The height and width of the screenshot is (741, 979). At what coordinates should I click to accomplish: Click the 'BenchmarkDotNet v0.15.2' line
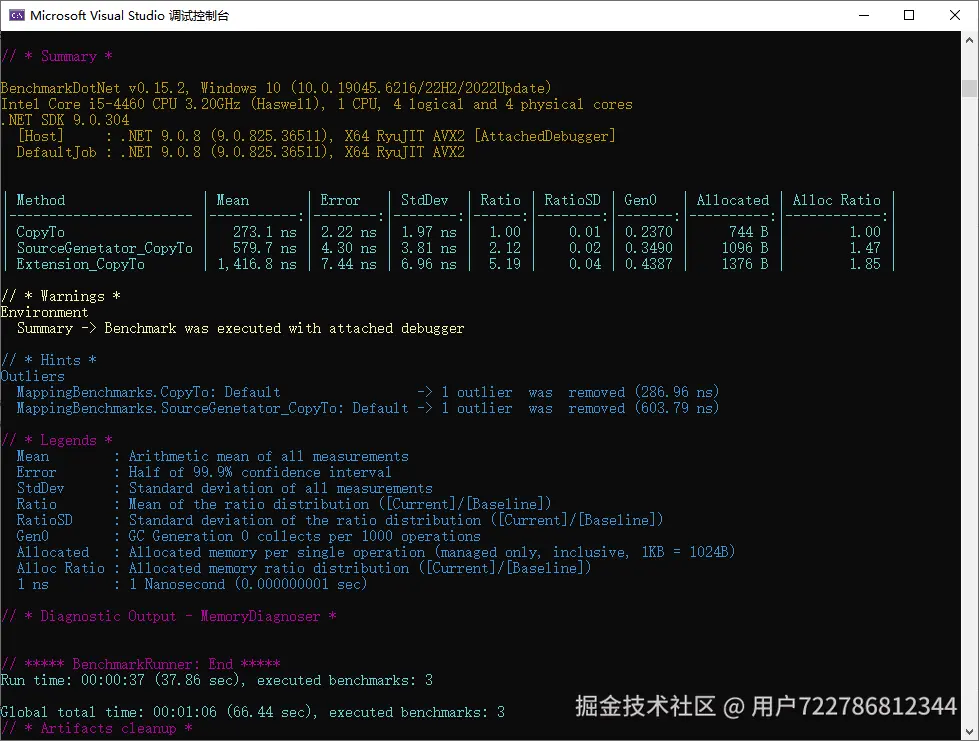pos(276,88)
